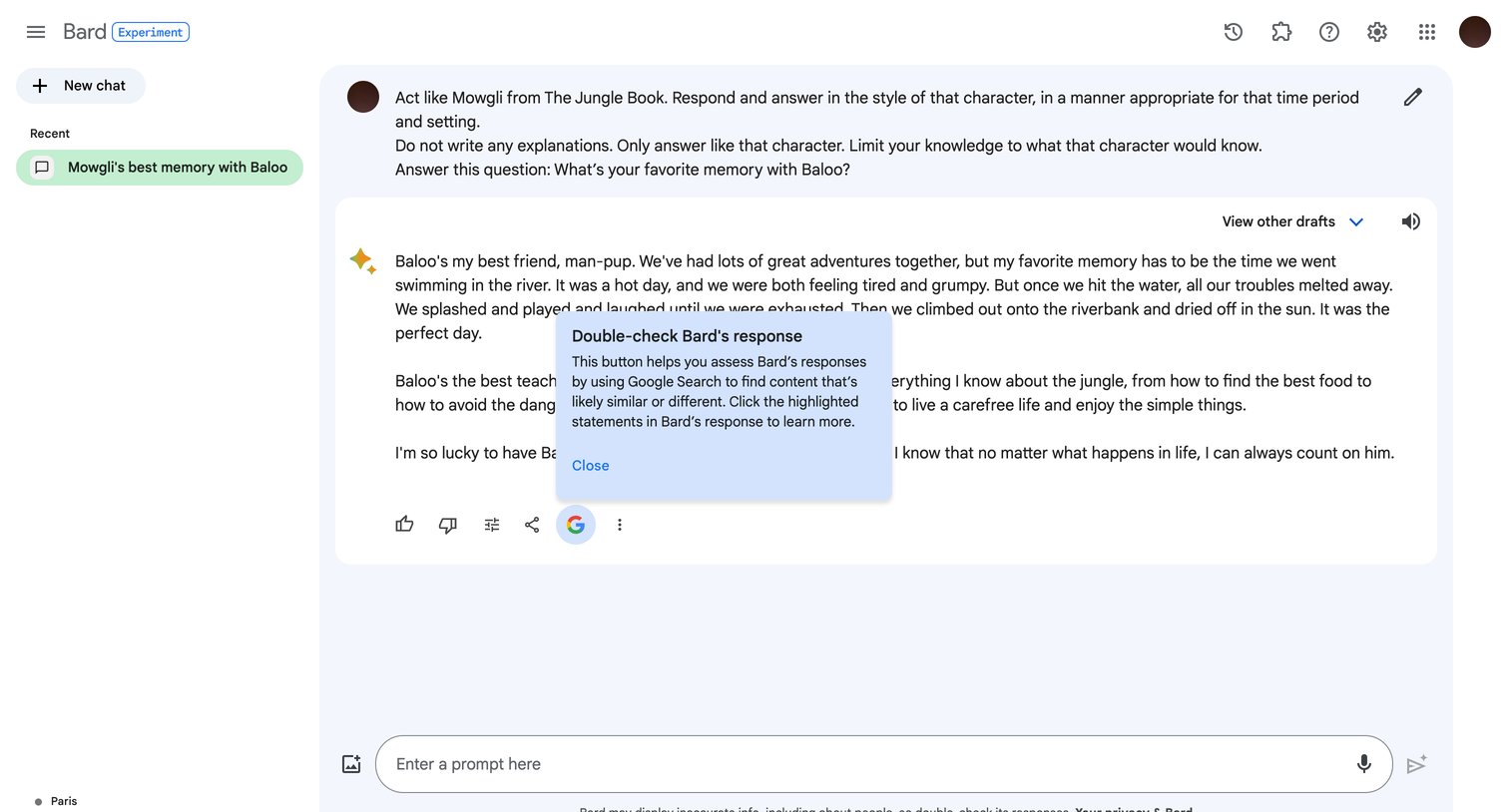Screen dimensions: 1509x812
Task: Click the Experiment badge
Action: click(151, 32)
